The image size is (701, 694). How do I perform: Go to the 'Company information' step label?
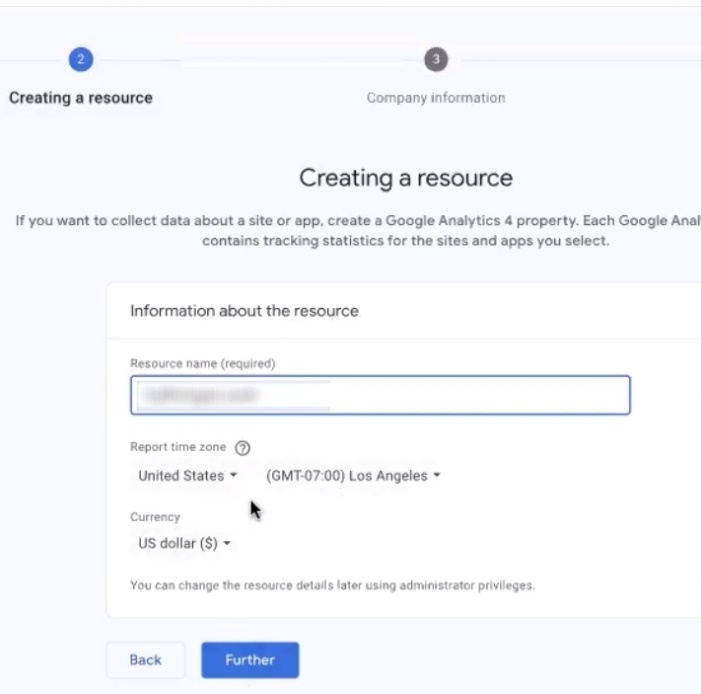point(435,98)
